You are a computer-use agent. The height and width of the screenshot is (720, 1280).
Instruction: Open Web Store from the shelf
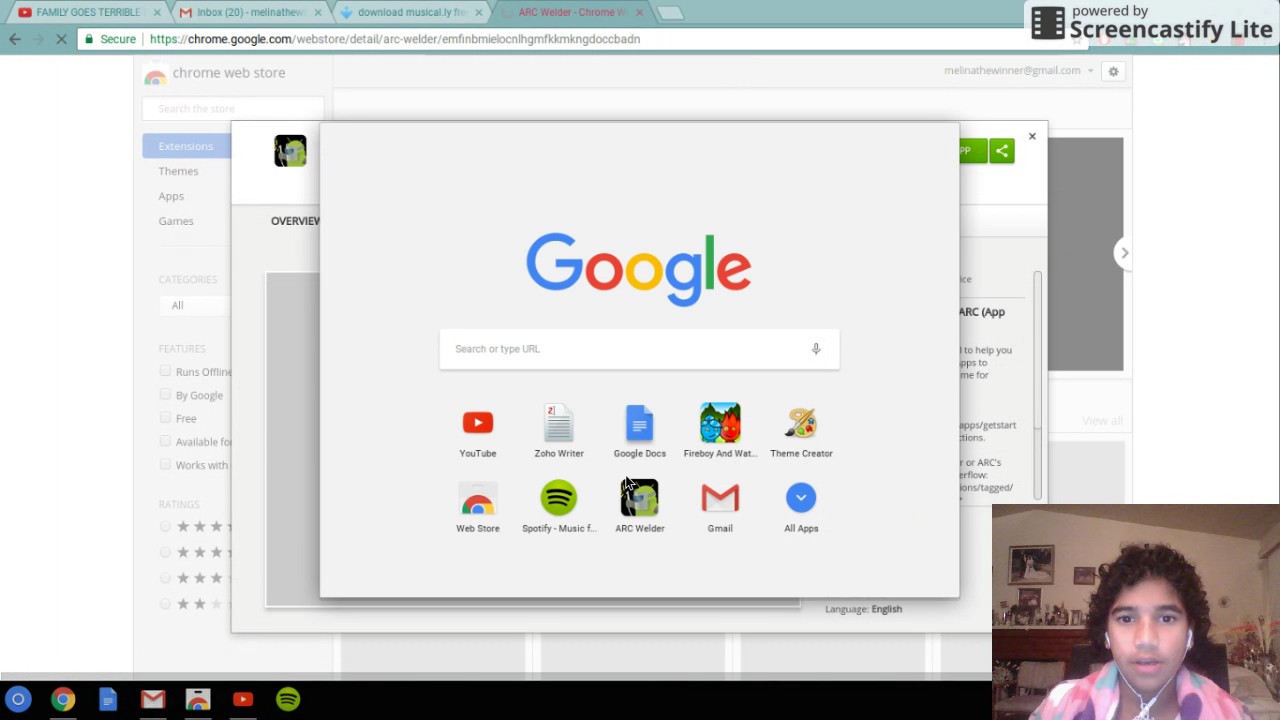pos(198,700)
